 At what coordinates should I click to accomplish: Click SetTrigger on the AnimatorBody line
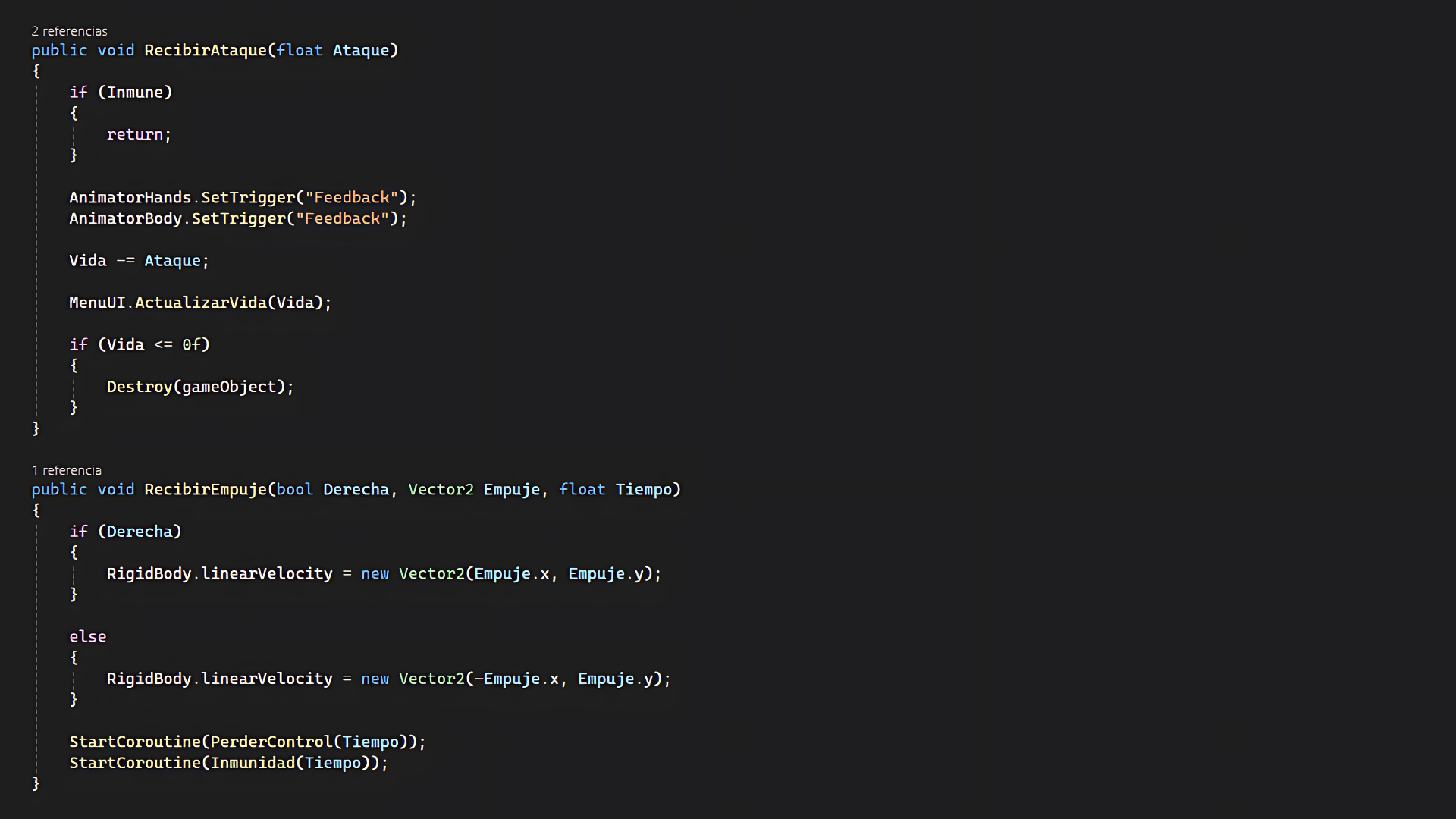pyautogui.click(x=238, y=218)
